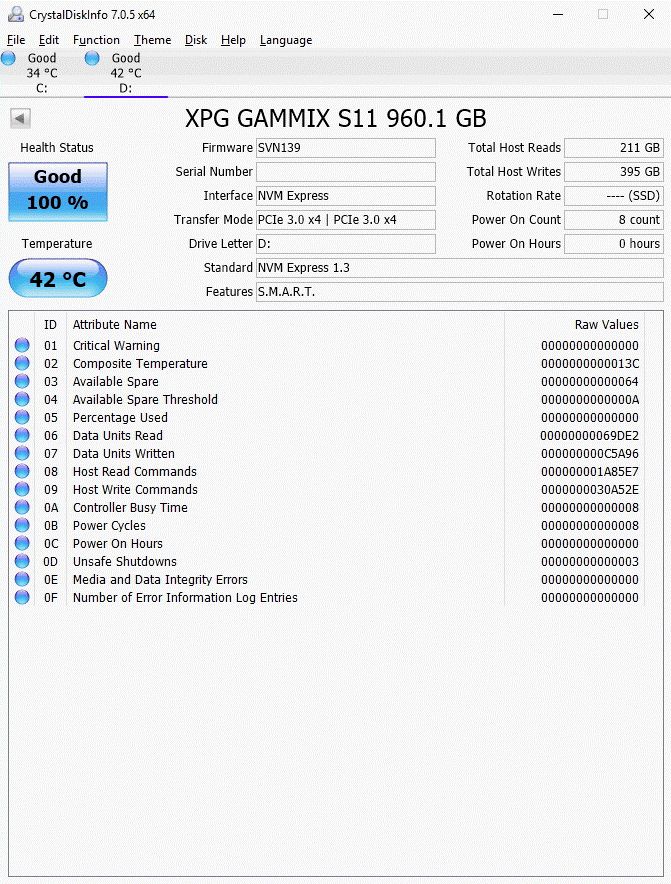Screen dimensions: 671x884
Task: Click the 42 °C temperature button
Action: click(x=58, y=279)
